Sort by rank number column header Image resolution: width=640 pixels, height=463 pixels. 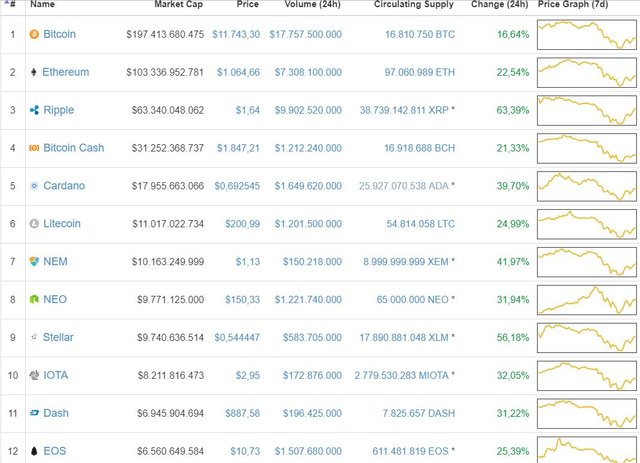point(12,4)
